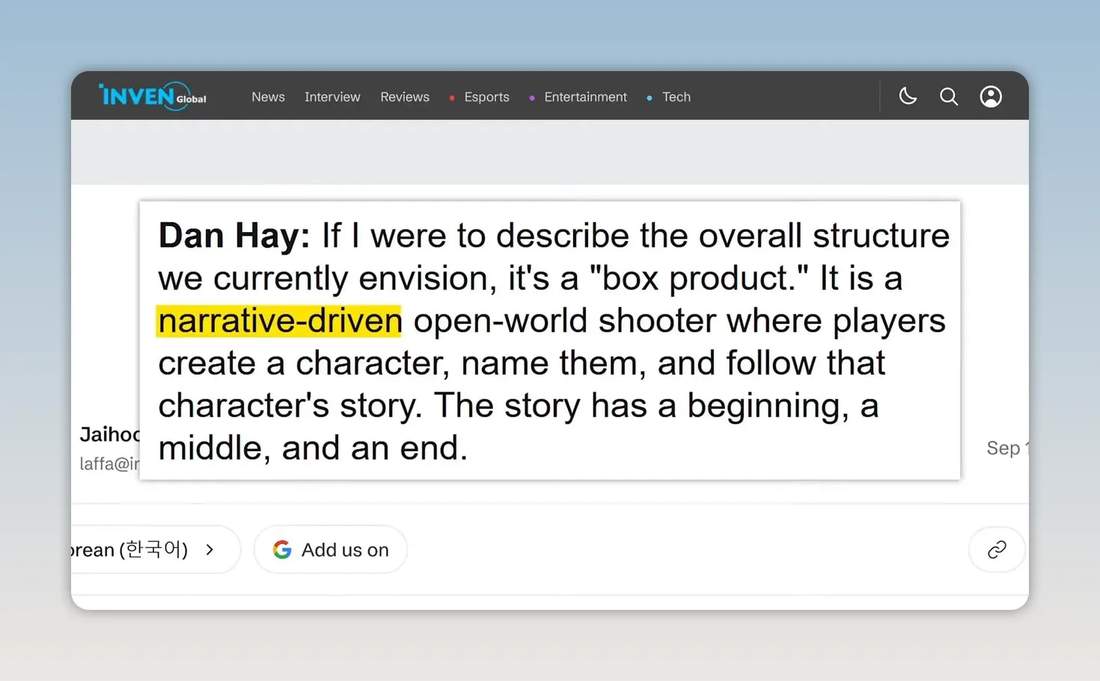Select Esports in the navigation bar
Image resolution: width=1100 pixels, height=681 pixels.
point(486,97)
